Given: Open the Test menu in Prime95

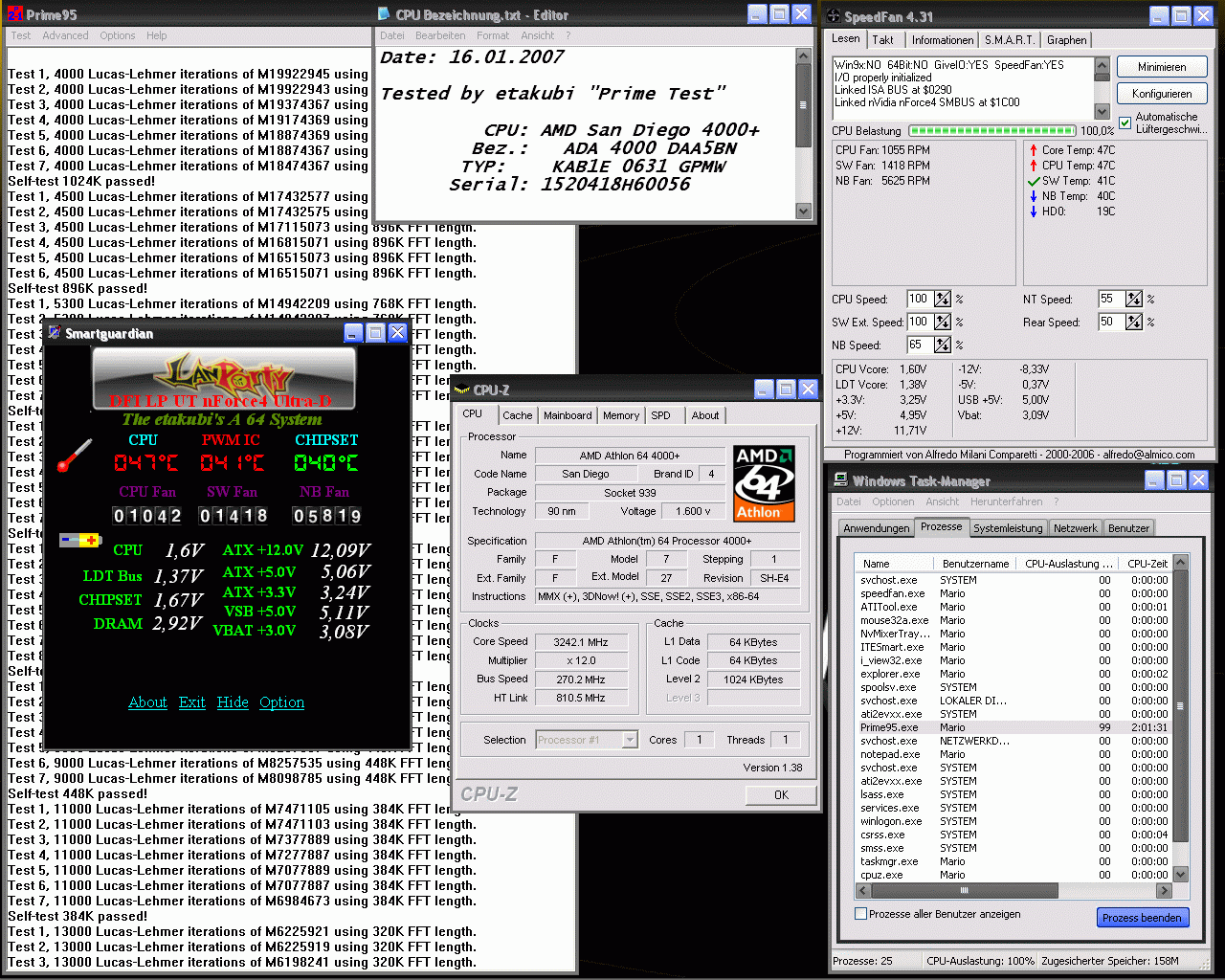Looking at the screenshot, I should [x=21, y=35].
